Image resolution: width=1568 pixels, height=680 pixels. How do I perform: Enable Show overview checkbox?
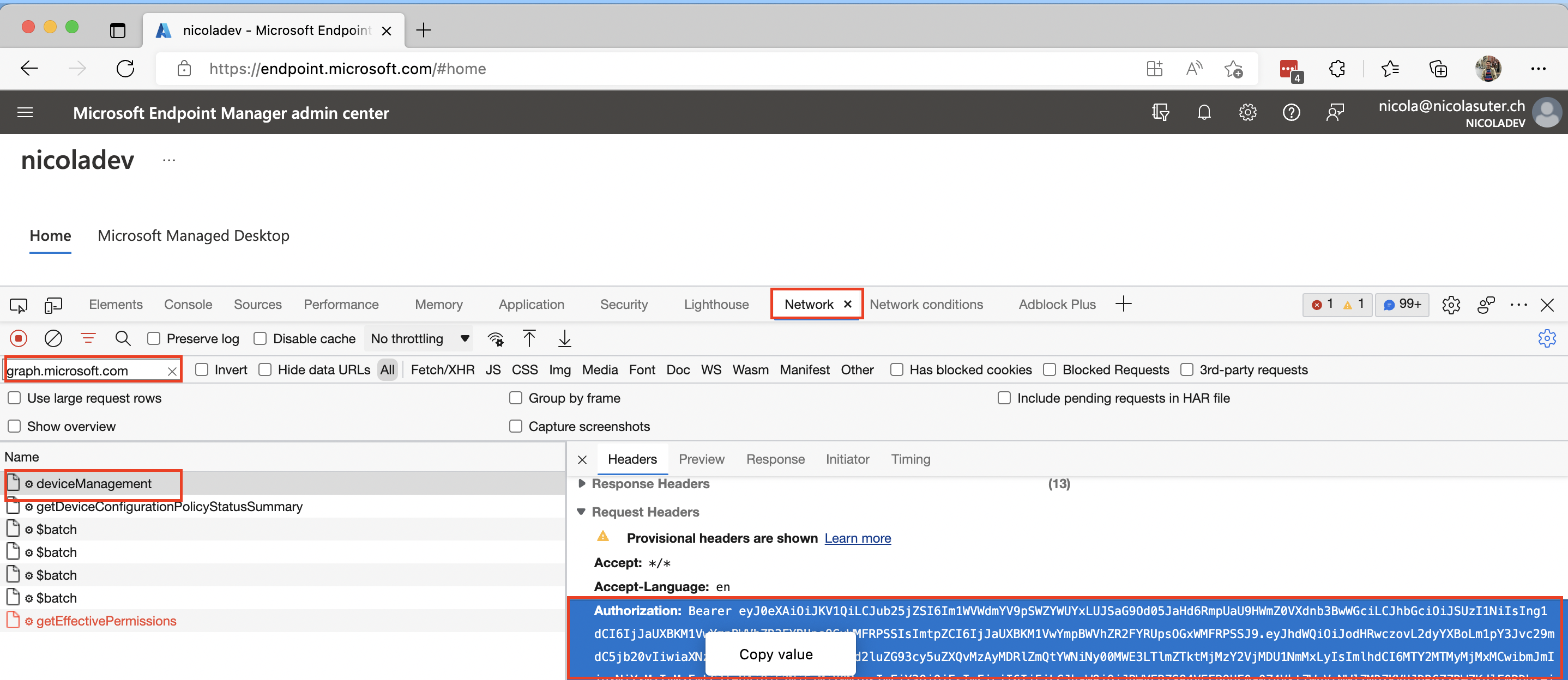[x=14, y=426]
